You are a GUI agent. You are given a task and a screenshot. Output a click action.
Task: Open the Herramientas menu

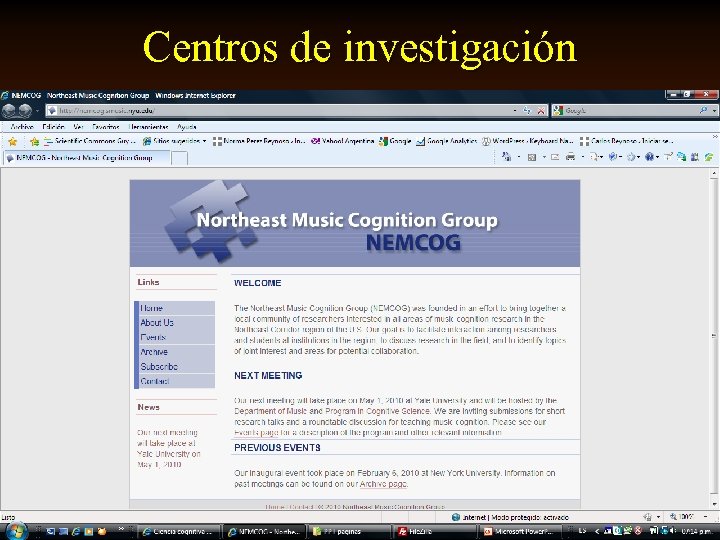149,127
